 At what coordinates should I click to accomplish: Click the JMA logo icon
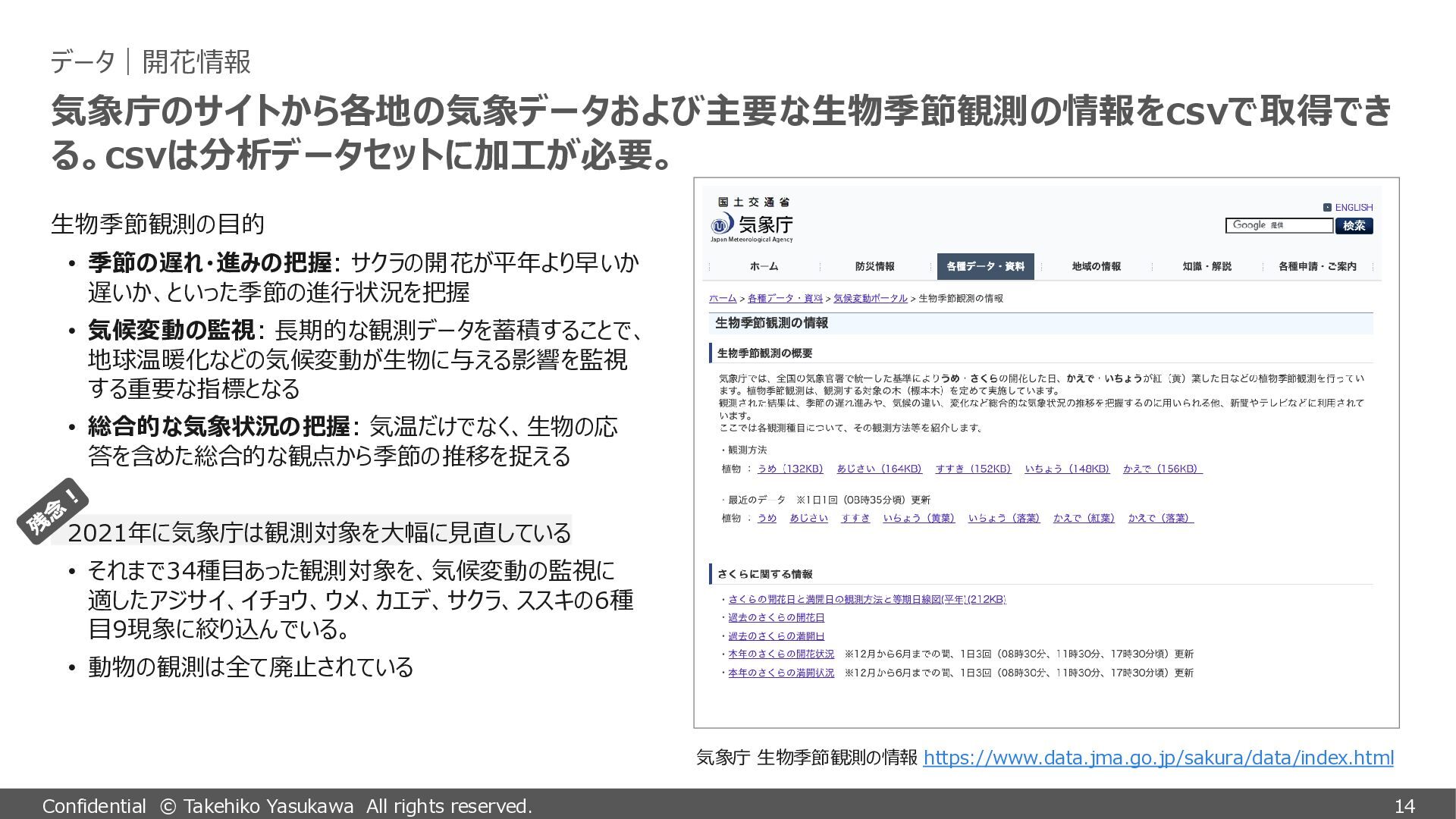coord(722,224)
